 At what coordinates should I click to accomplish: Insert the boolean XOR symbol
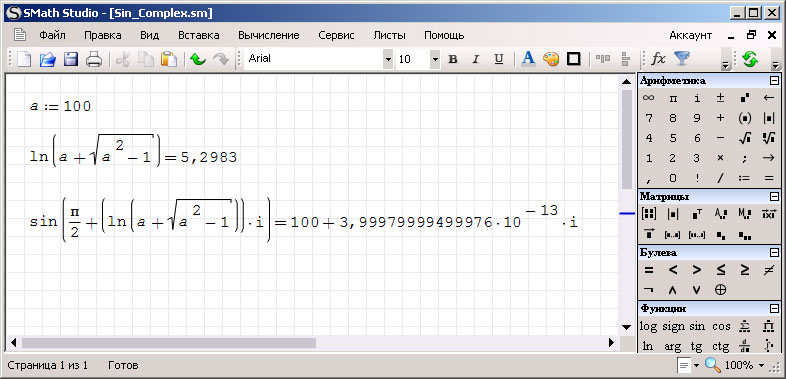pos(720,289)
